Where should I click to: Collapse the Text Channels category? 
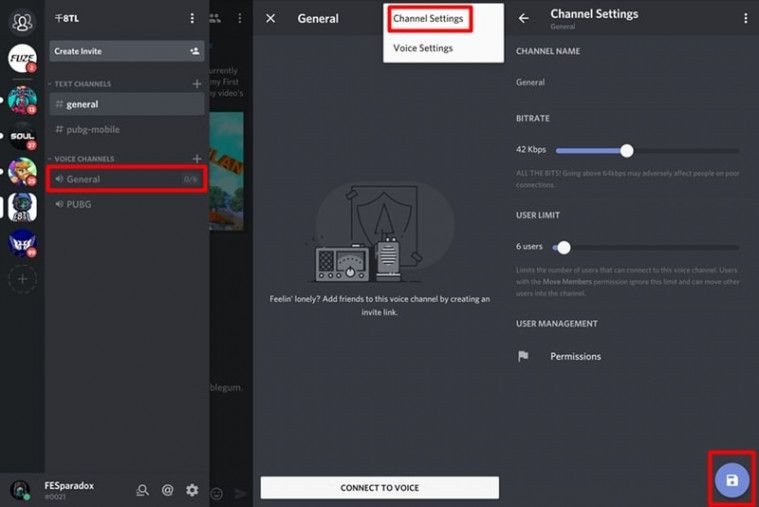[80, 84]
